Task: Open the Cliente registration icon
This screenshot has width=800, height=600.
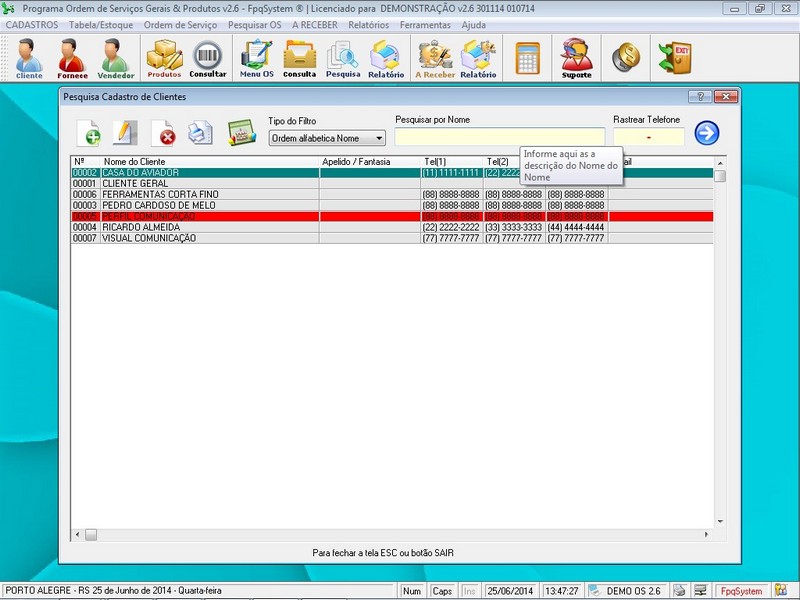Action: click(x=29, y=59)
